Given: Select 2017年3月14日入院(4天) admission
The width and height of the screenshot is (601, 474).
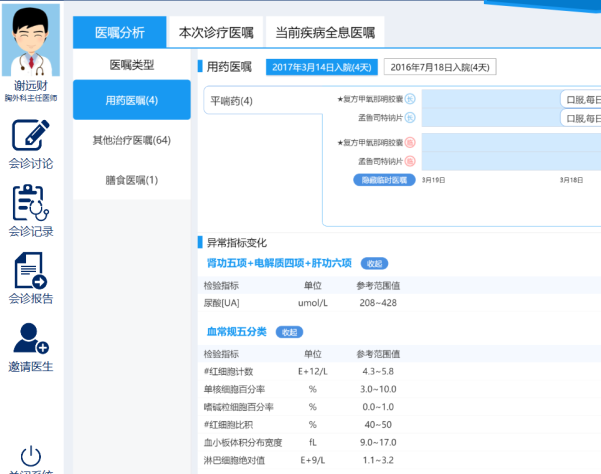Looking at the screenshot, I should [x=321, y=68].
